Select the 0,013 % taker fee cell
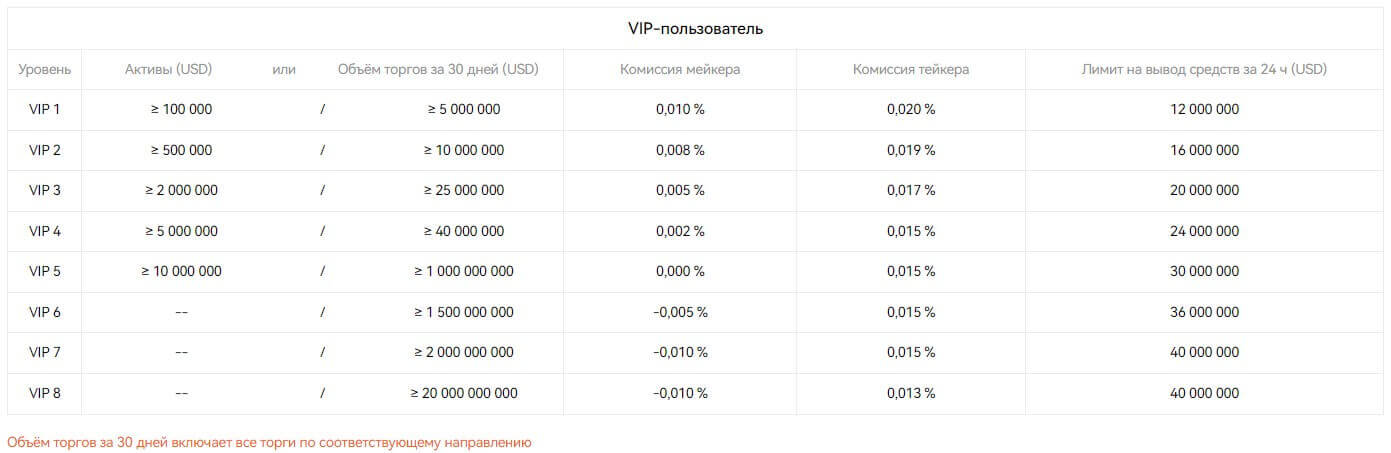 (x=910, y=393)
